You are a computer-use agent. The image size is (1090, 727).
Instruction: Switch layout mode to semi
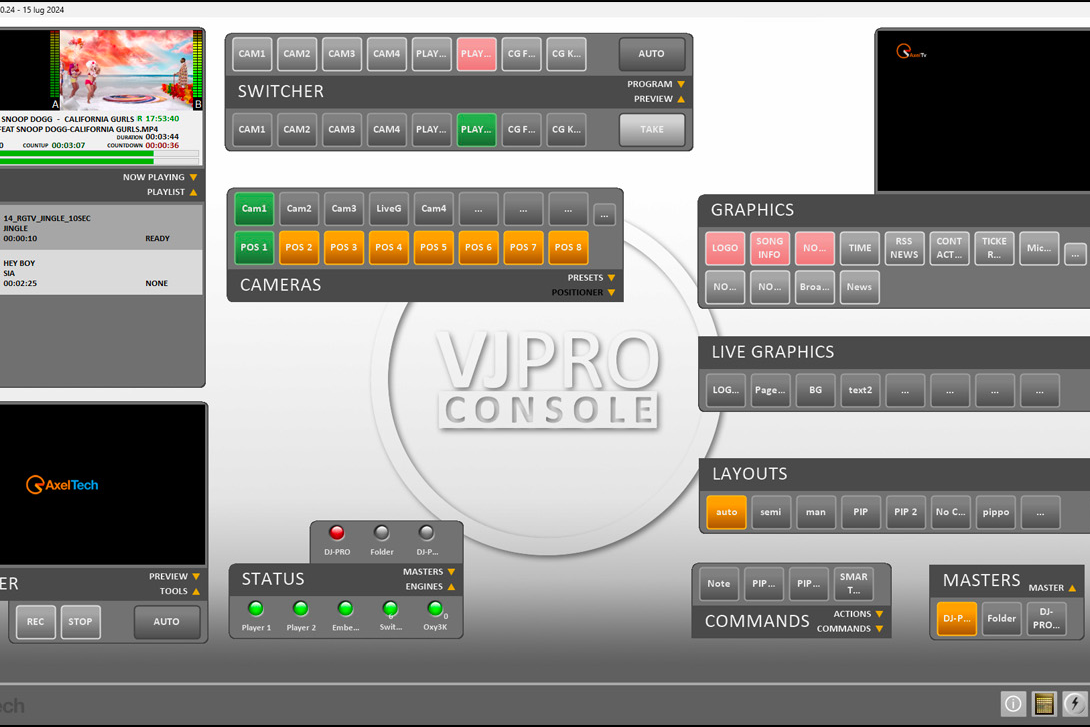point(771,512)
